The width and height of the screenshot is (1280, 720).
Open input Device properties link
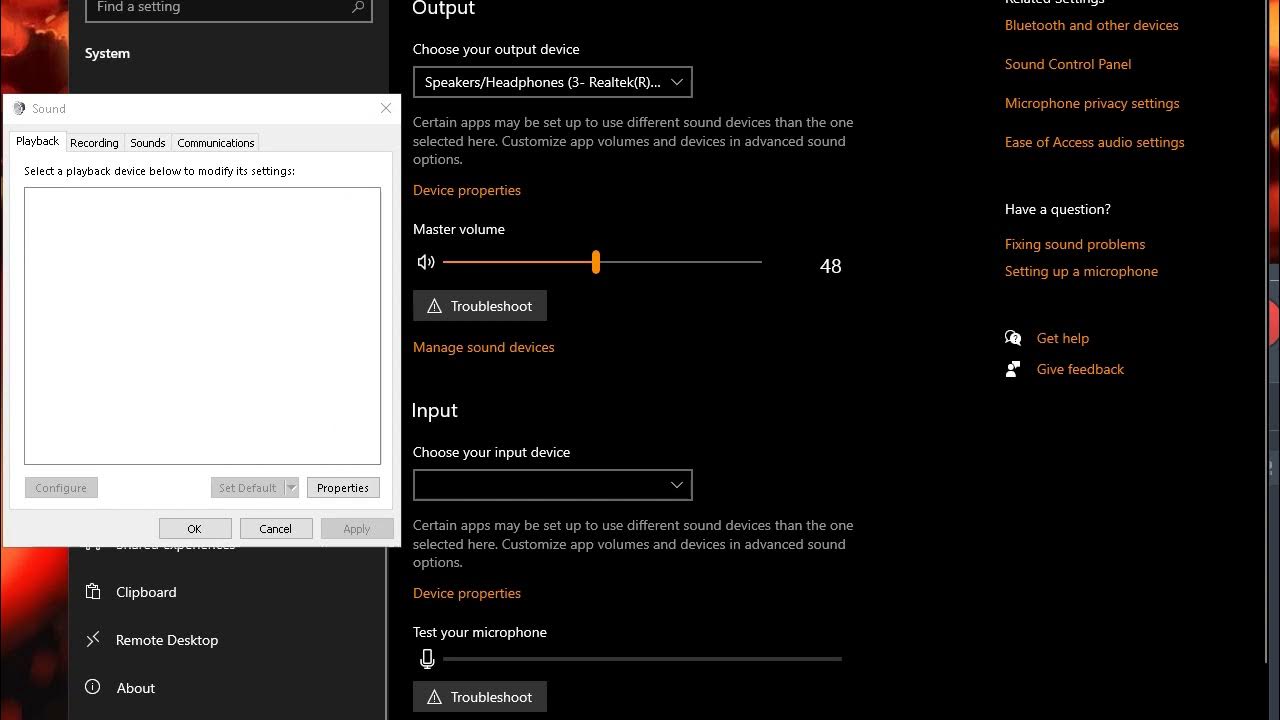click(x=467, y=593)
